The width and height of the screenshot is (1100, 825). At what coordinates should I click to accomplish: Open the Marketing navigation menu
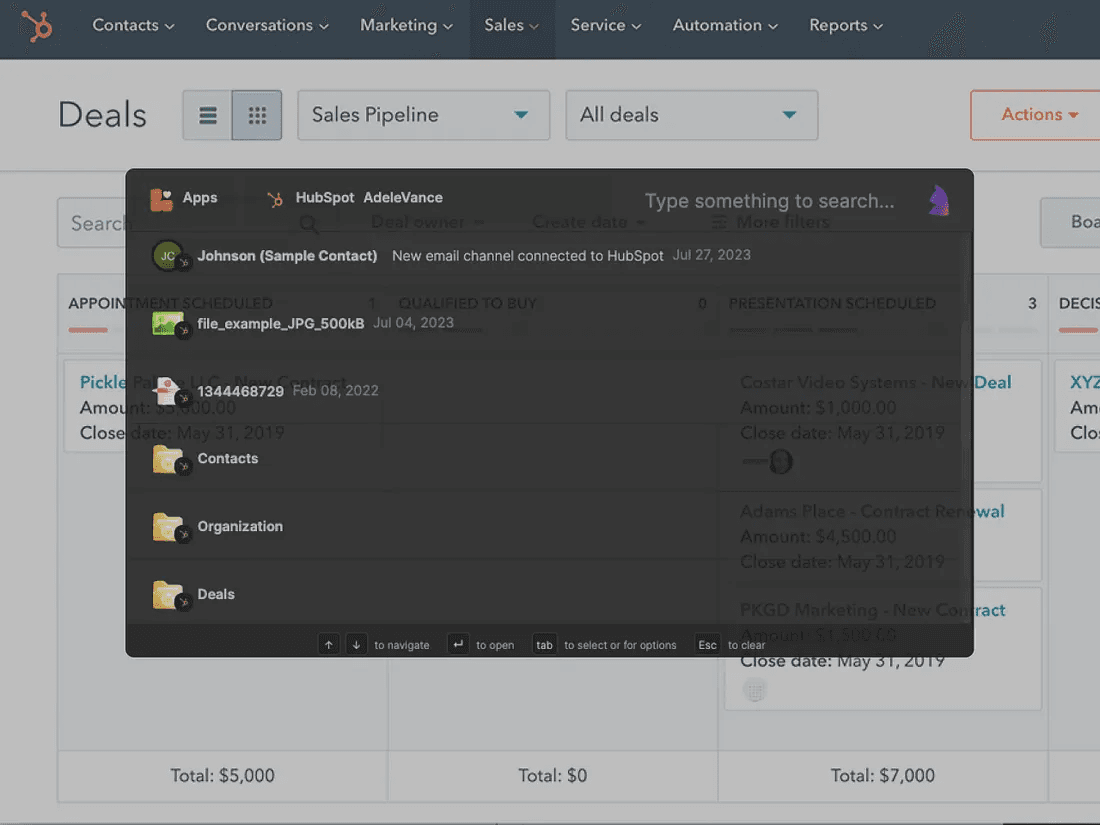click(406, 25)
